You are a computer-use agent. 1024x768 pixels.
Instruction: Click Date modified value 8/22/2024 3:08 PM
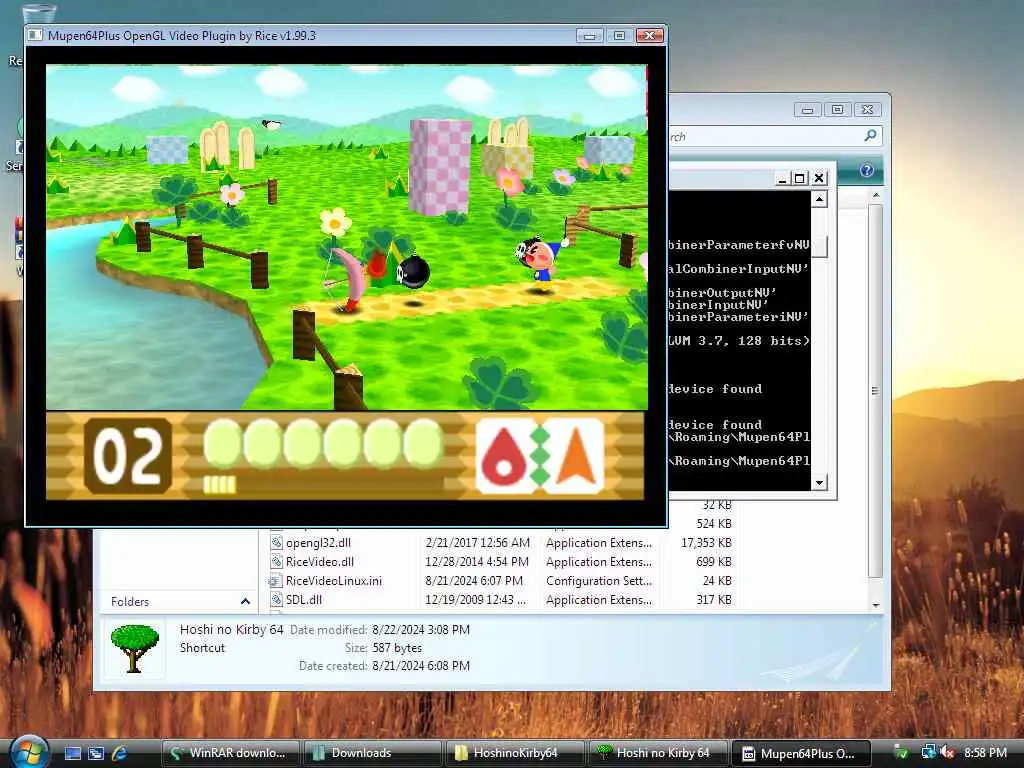(421, 630)
